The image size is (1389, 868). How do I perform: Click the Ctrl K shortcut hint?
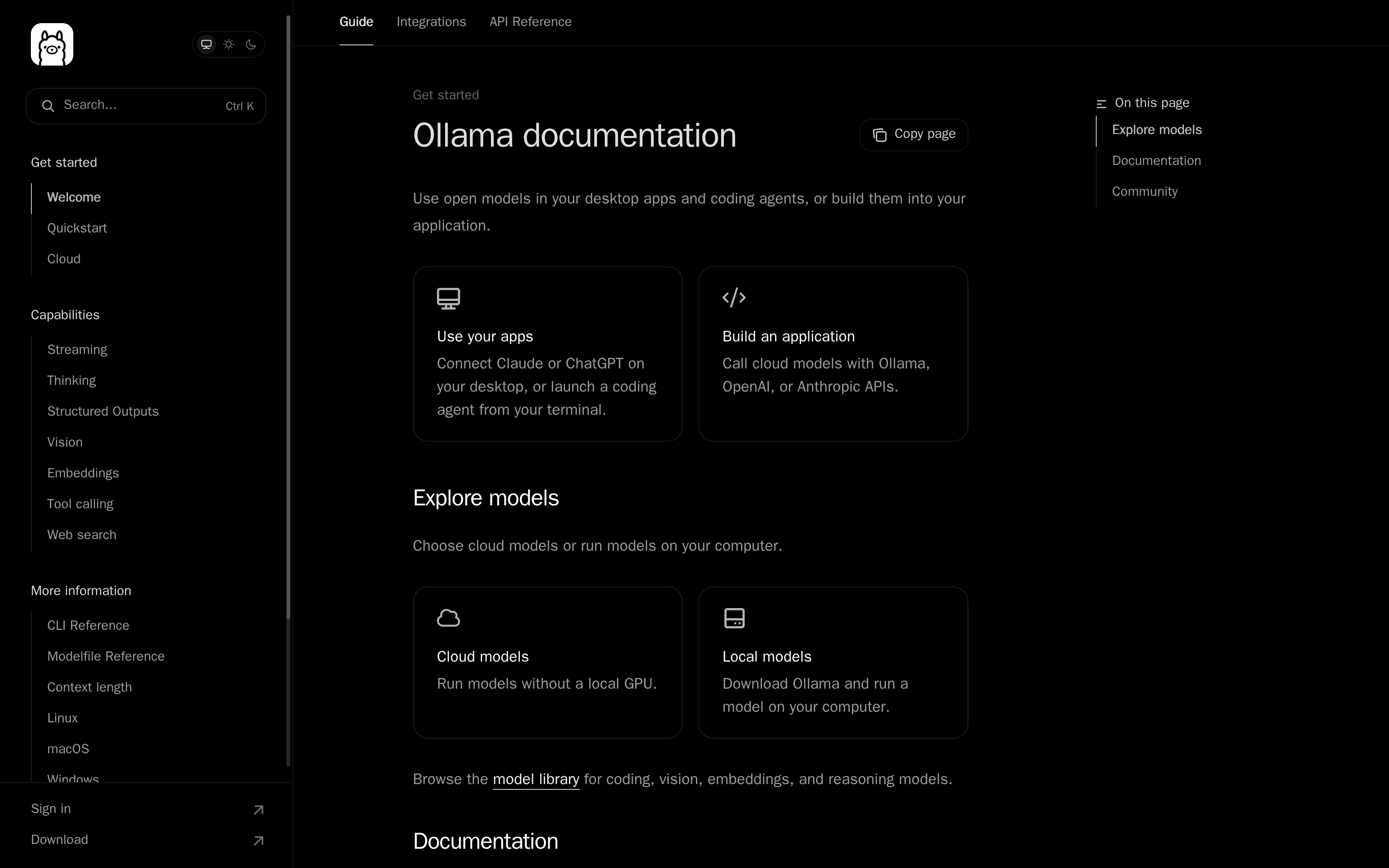click(239, 106)
